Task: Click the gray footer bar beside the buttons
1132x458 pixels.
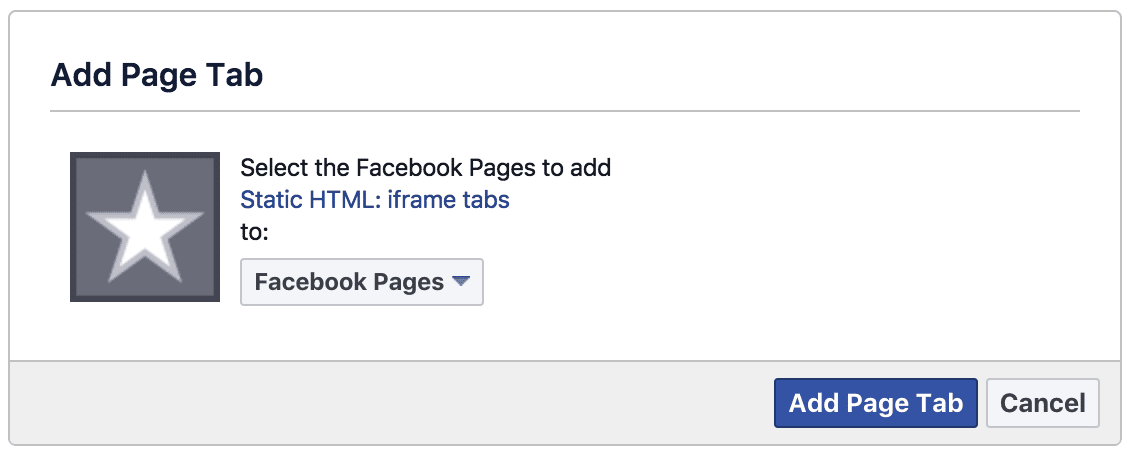Action: pyautogui.click(x=390, y=402)
